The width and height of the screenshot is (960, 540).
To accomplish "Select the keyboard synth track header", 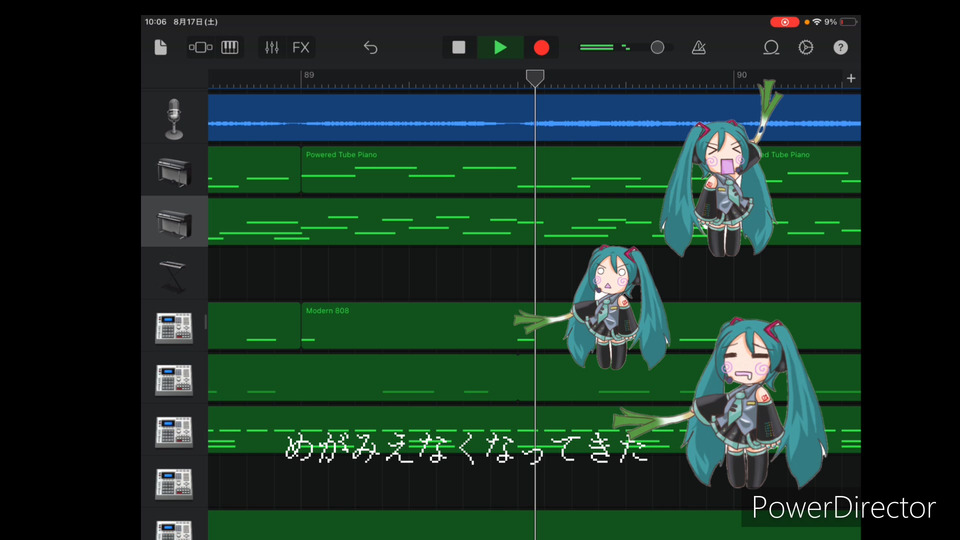I will click(x=174, y=274).
